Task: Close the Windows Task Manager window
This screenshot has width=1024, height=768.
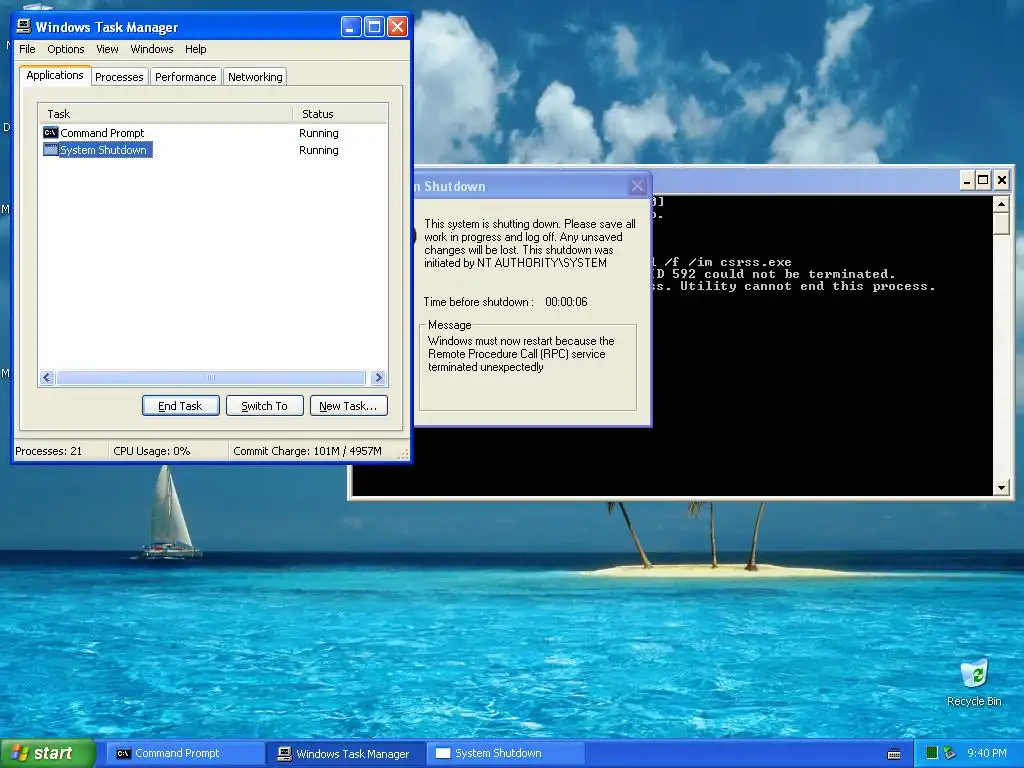Action: (397, 27)
